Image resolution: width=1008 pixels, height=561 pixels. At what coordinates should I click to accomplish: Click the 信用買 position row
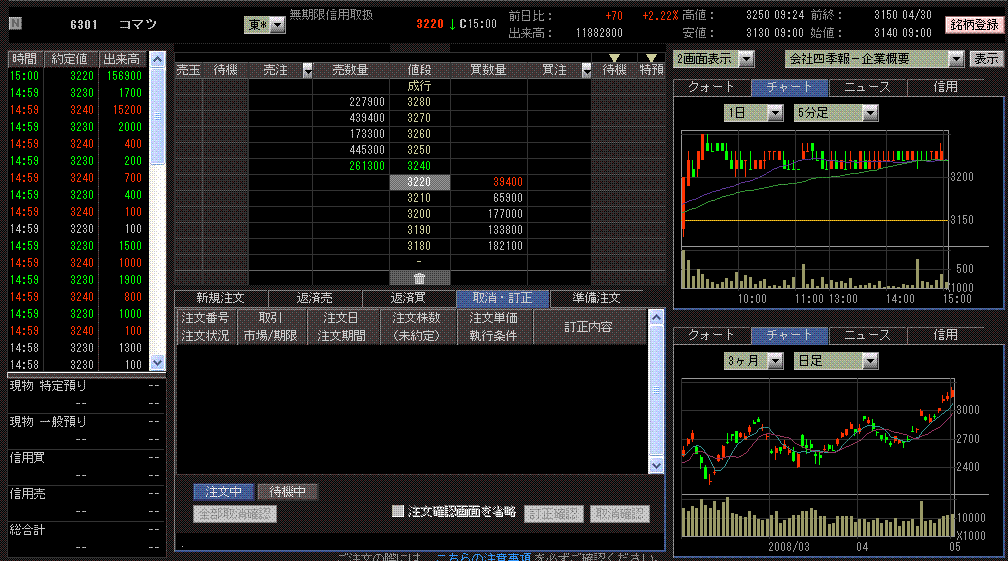[86, 467]
